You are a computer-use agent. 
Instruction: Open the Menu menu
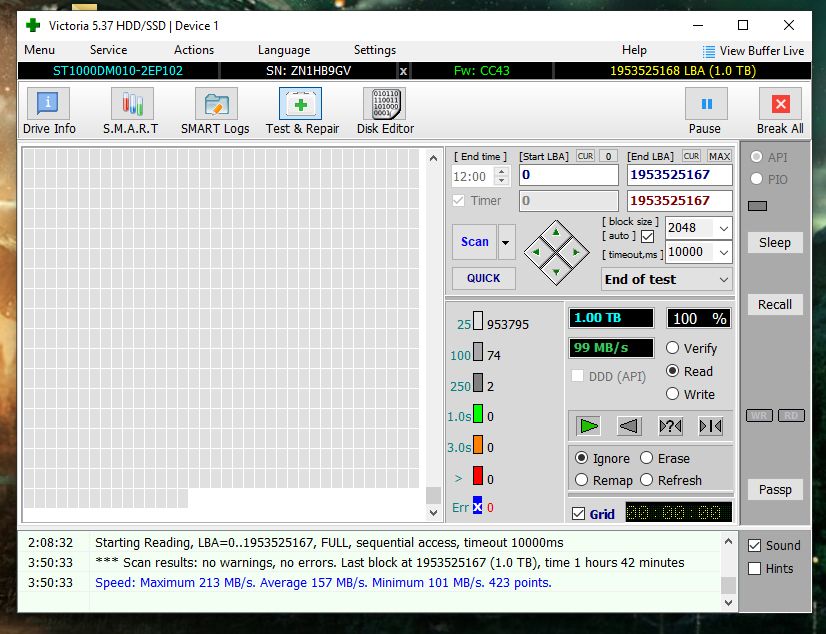point(40,50)
